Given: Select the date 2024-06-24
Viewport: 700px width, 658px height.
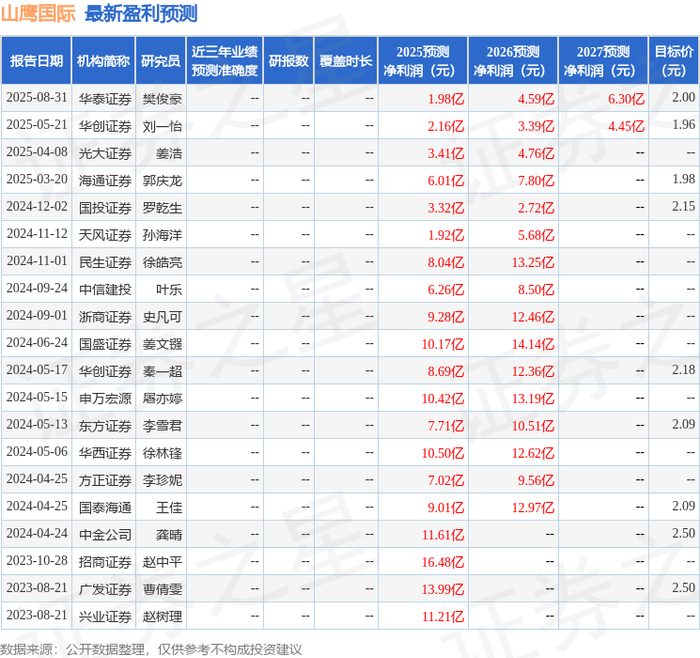Looking at the screenshot, I should tap(37, 343).
